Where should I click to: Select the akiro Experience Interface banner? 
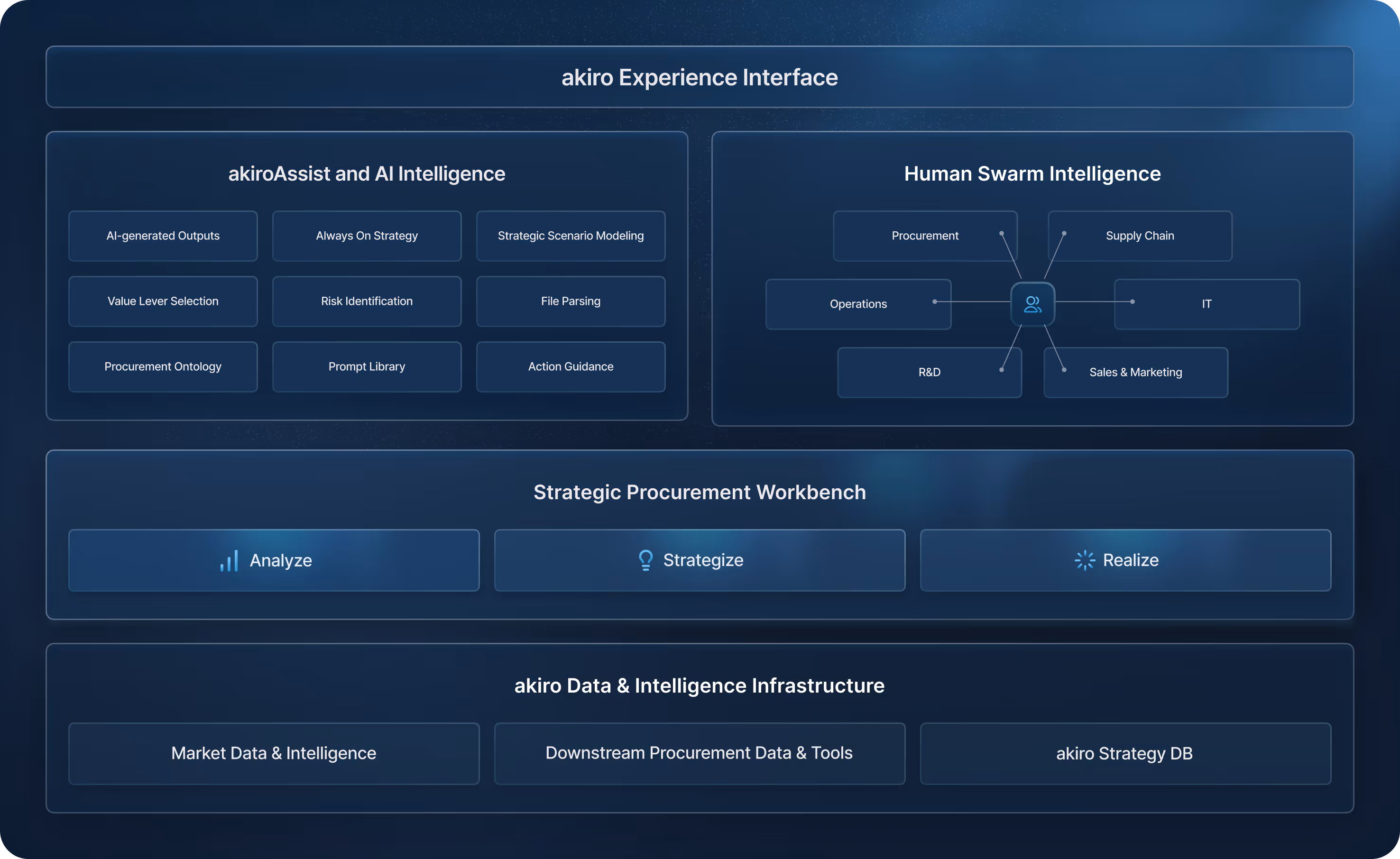[700, 77]
